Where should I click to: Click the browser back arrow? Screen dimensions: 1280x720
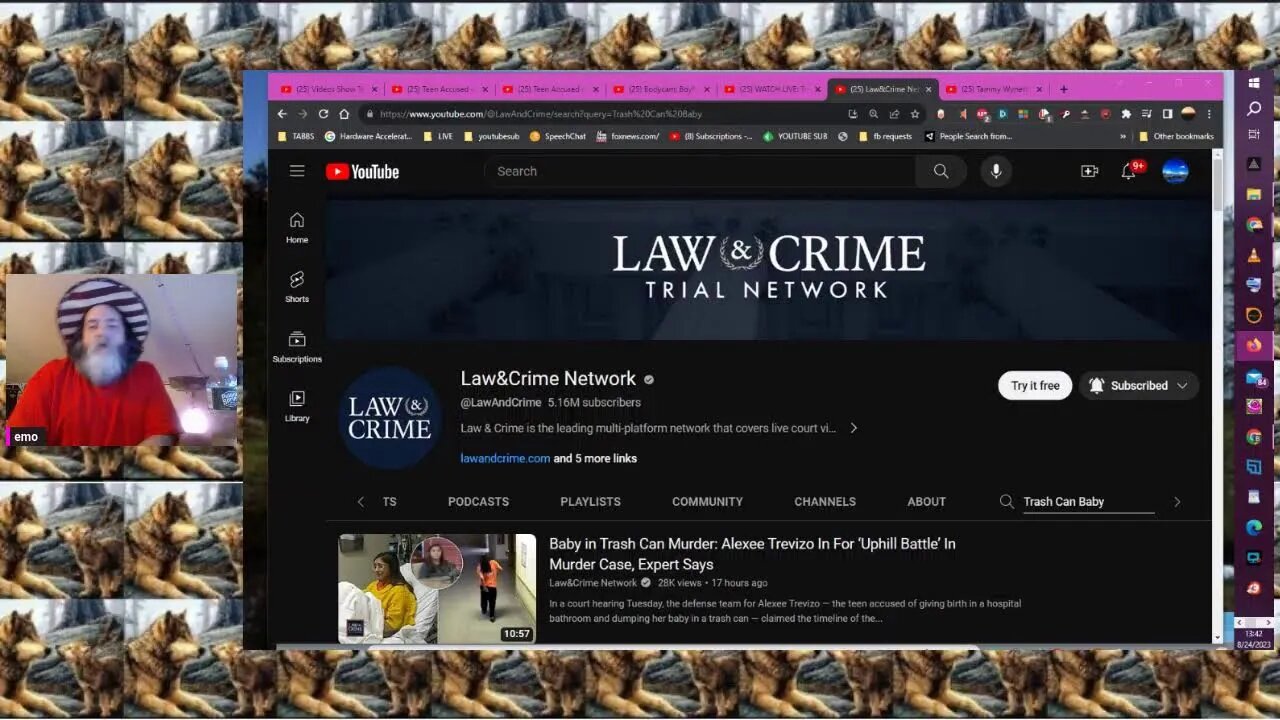pos(282,114)
